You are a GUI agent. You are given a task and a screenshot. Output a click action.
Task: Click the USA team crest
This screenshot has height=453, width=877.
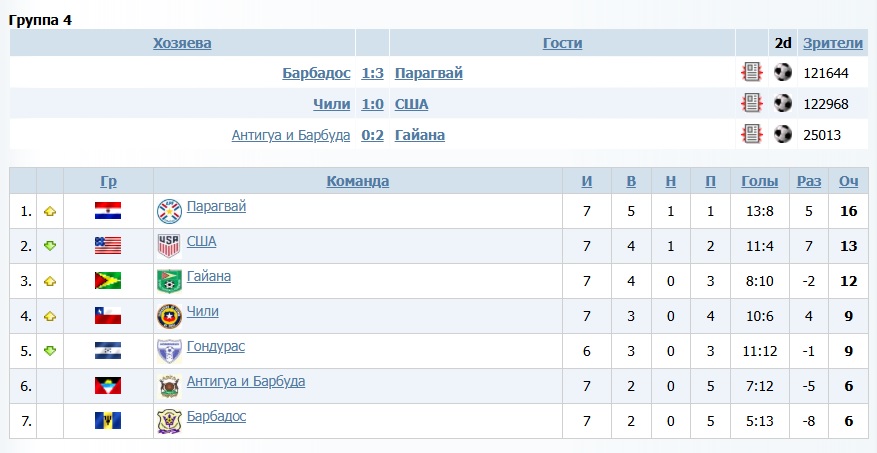168,246
